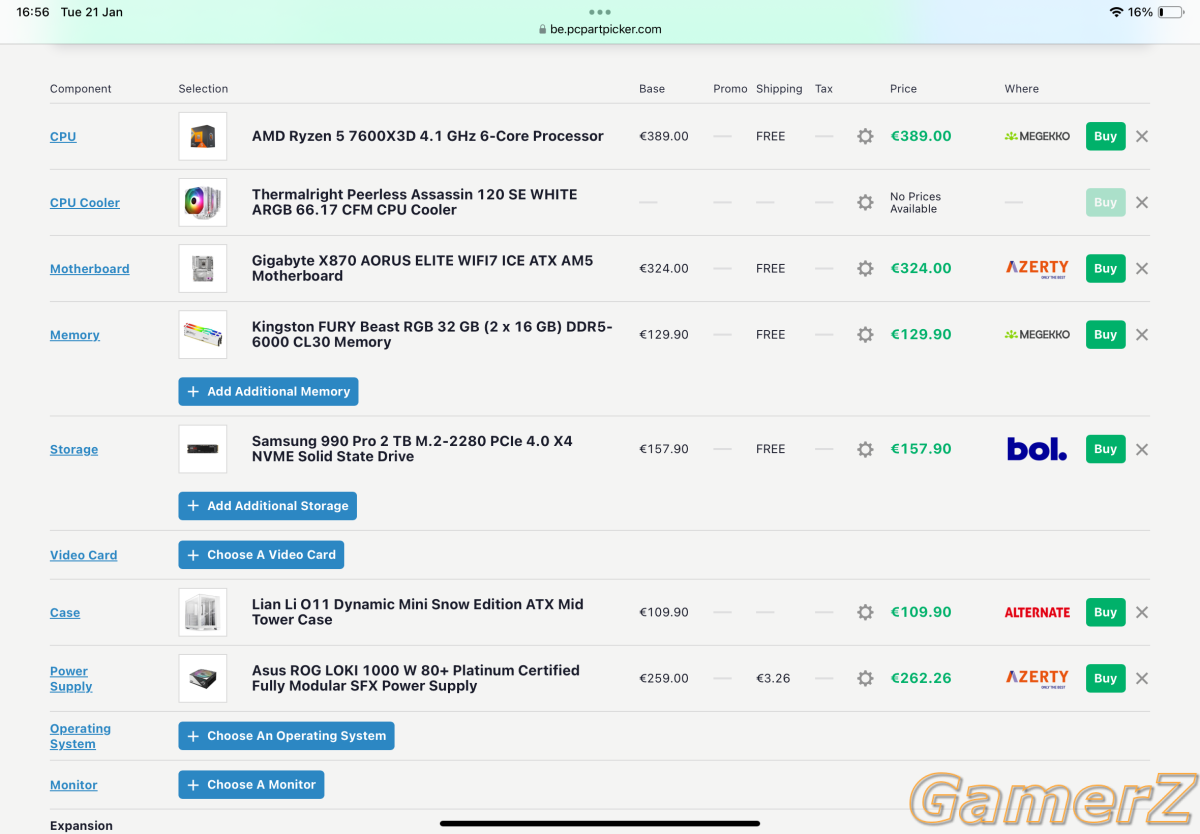Open the Operating System component link
1200x834 pixels.
(80, 736)
